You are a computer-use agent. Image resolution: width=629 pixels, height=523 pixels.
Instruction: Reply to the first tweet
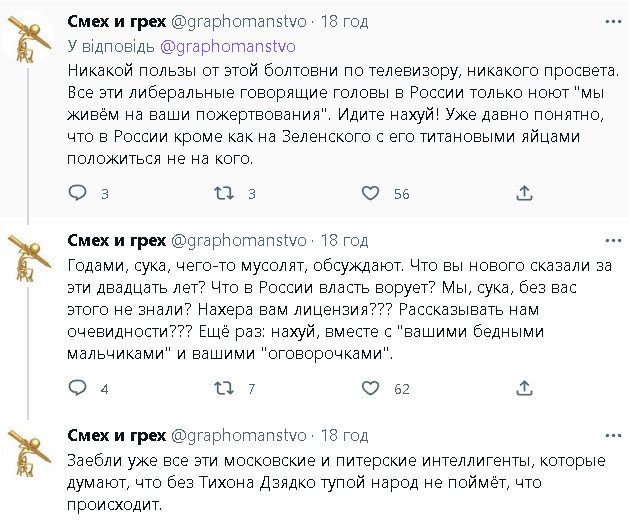click(78, 193)
